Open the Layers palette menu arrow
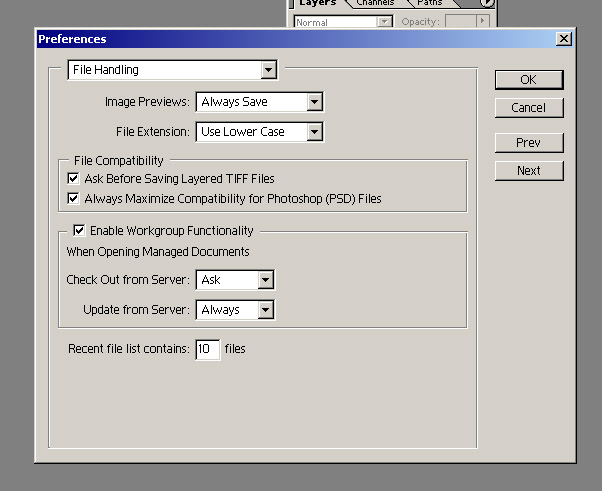The width and height of the screenshot is (602, 491). (x=487, y=3)
